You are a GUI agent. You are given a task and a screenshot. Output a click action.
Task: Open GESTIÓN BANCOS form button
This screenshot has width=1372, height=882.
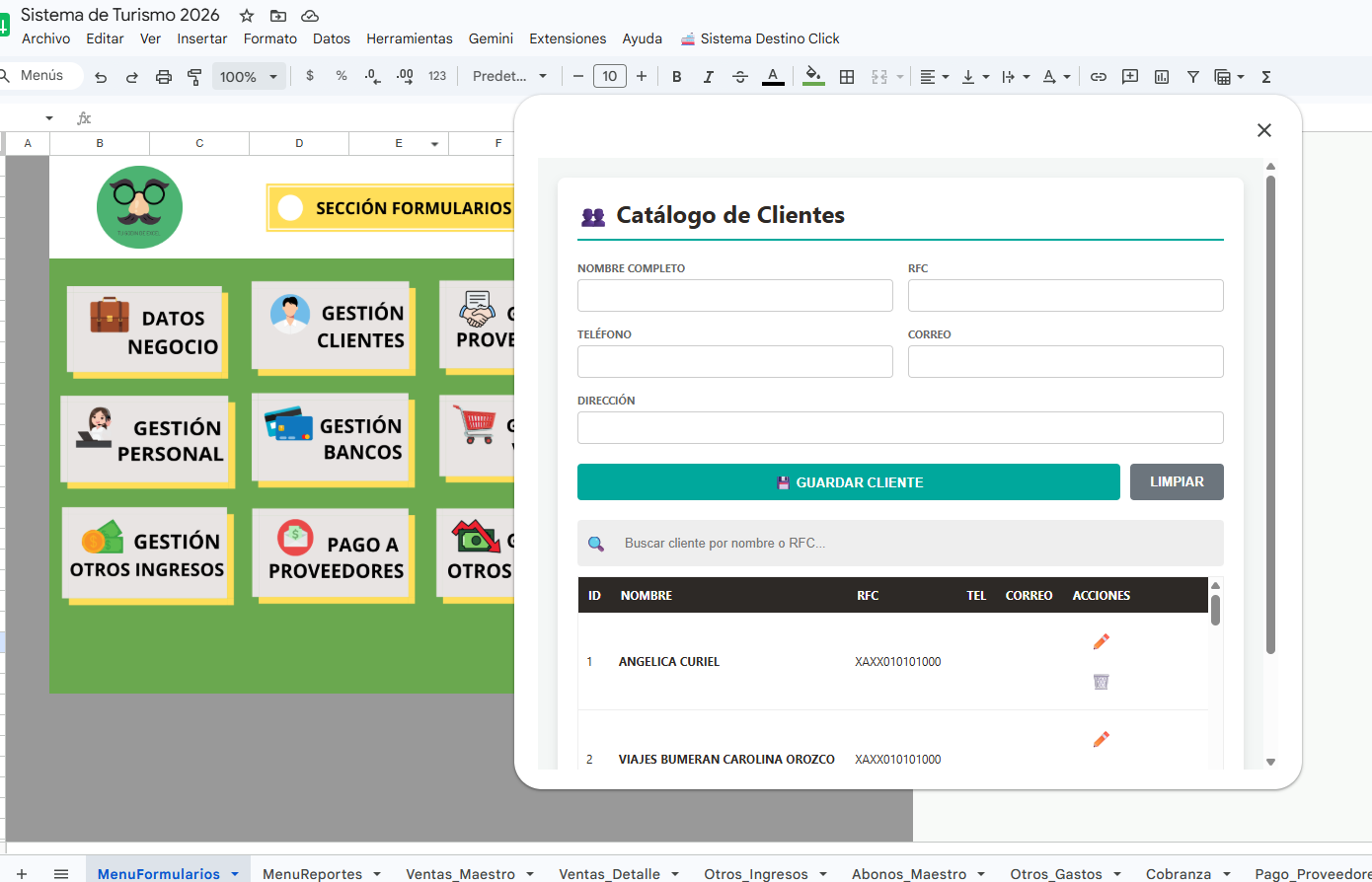click(333, 439)
